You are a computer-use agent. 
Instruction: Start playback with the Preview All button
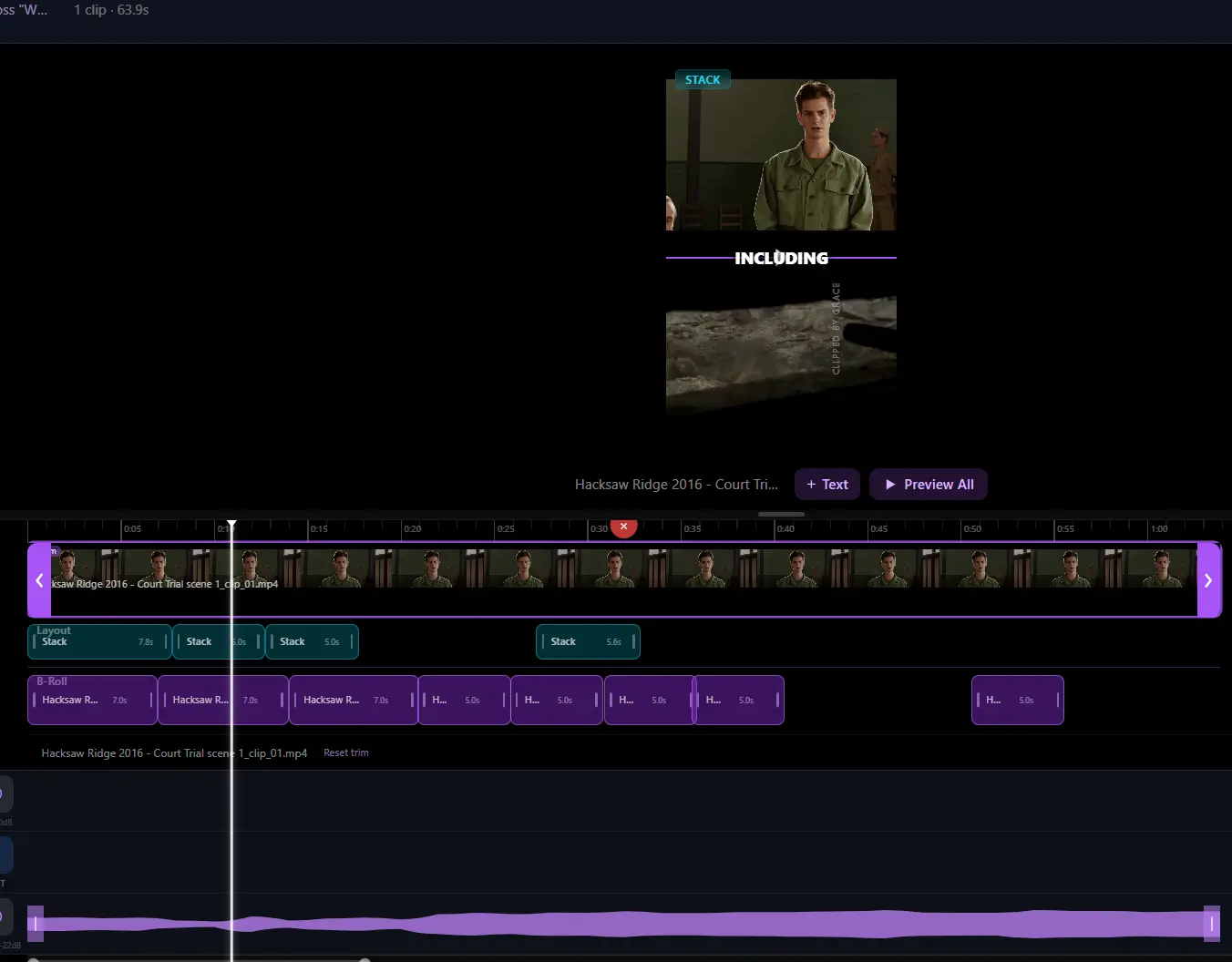pyautogui.click(x=929, y=485)
